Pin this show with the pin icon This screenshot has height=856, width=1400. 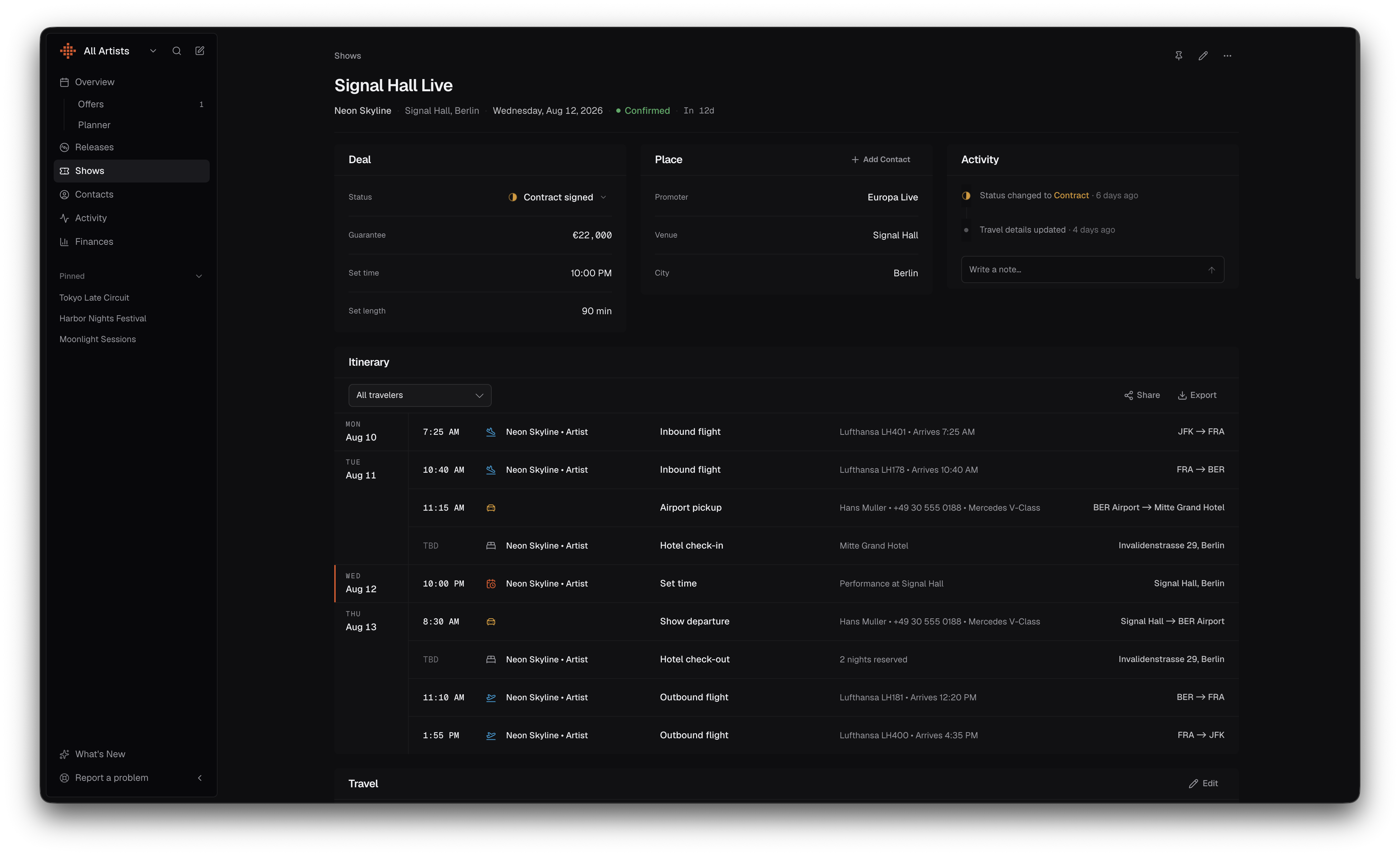(1178, 56)
